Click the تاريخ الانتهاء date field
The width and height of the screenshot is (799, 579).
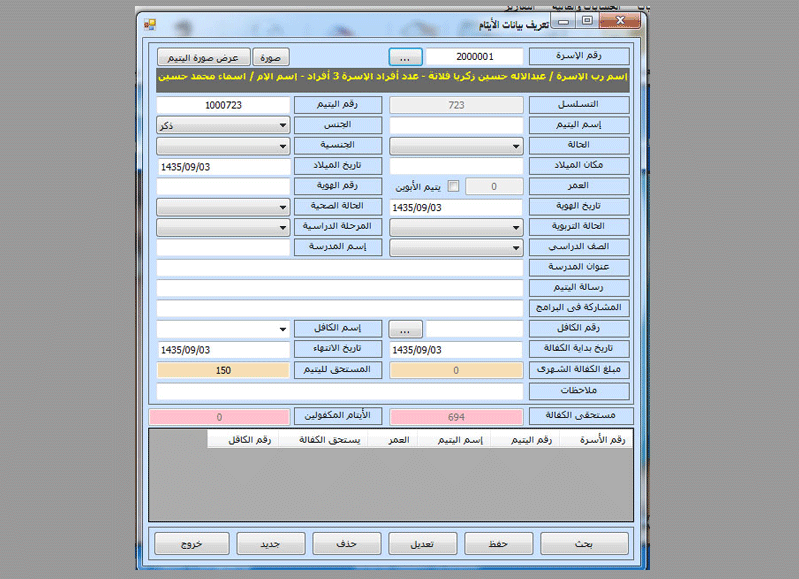(x=223, y=350)
